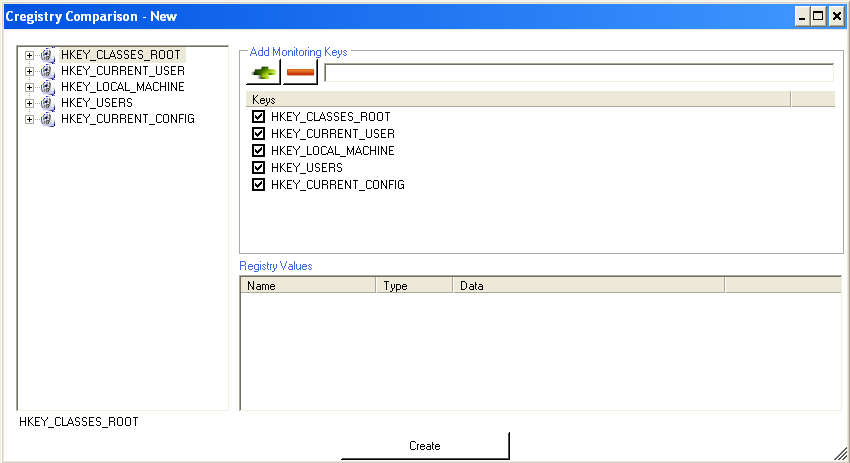Select HKEY_CURRENT_USER label in the tree
This screenshot has height=463, width=850.
[x=122, y=71]
